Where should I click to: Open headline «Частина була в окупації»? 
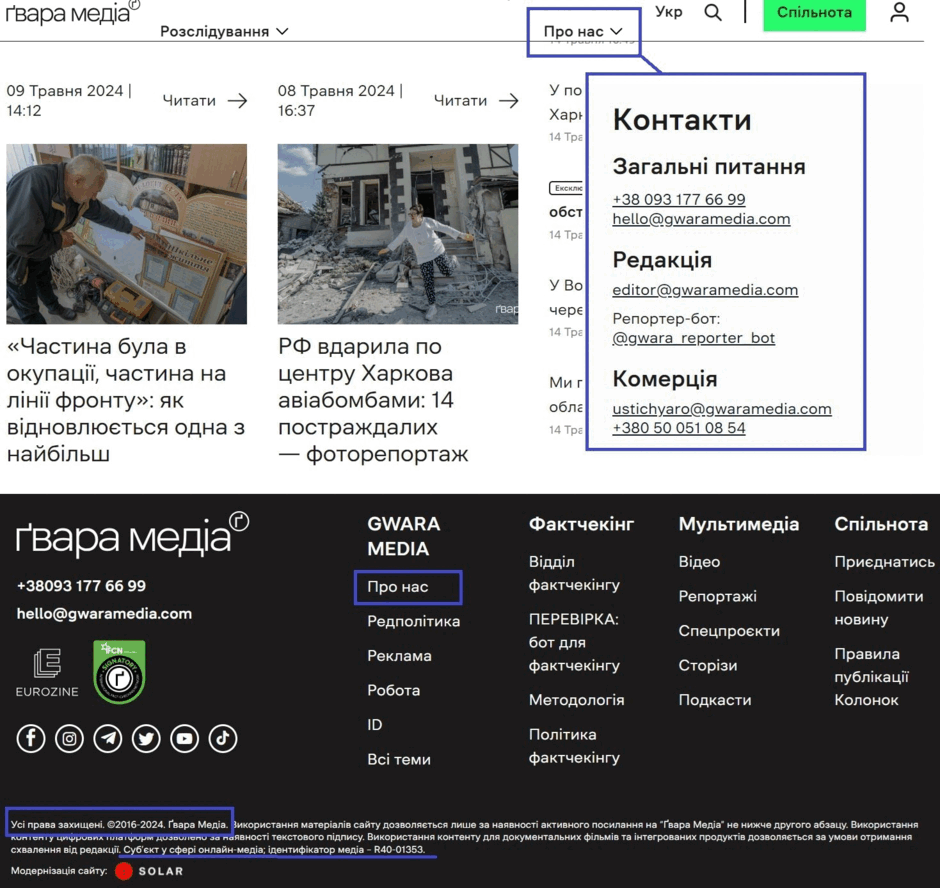126,400
